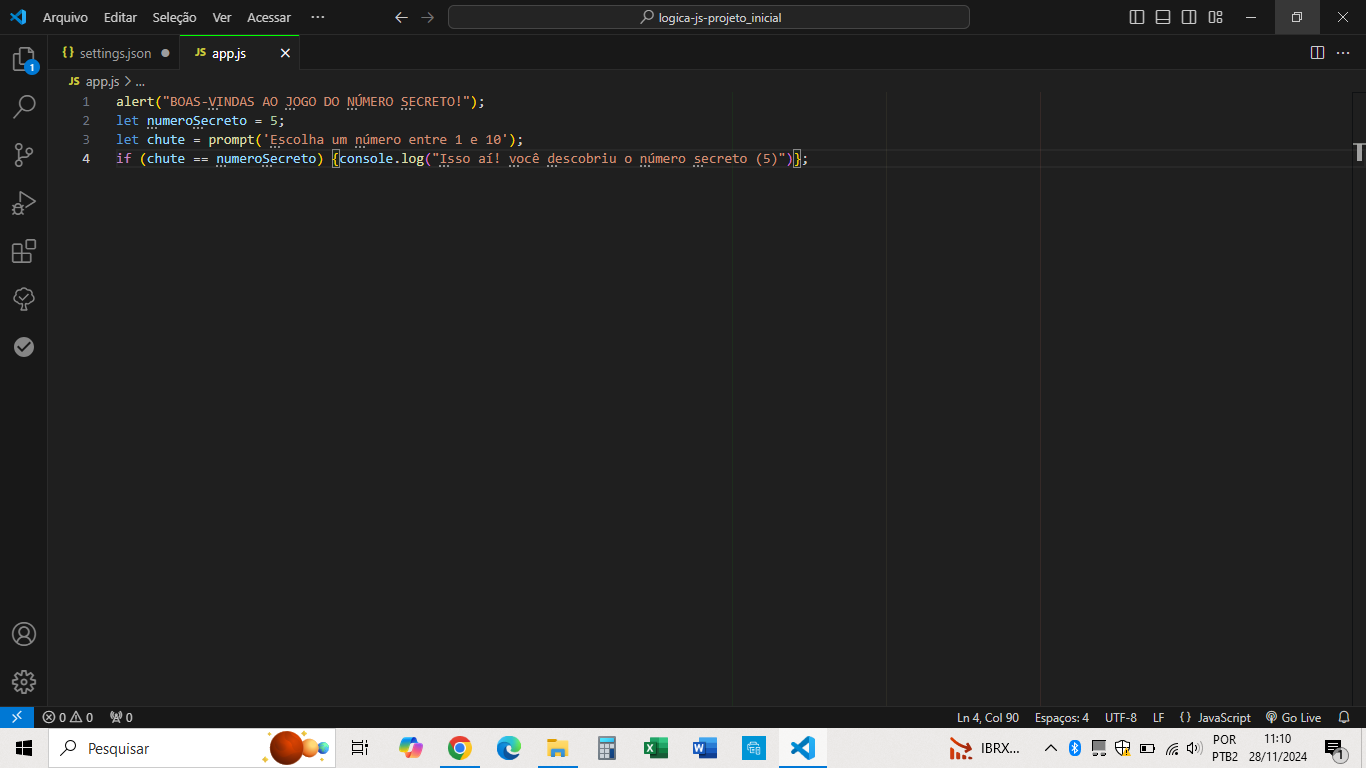Go forward with the right arrow

click(x=428, y=17)
